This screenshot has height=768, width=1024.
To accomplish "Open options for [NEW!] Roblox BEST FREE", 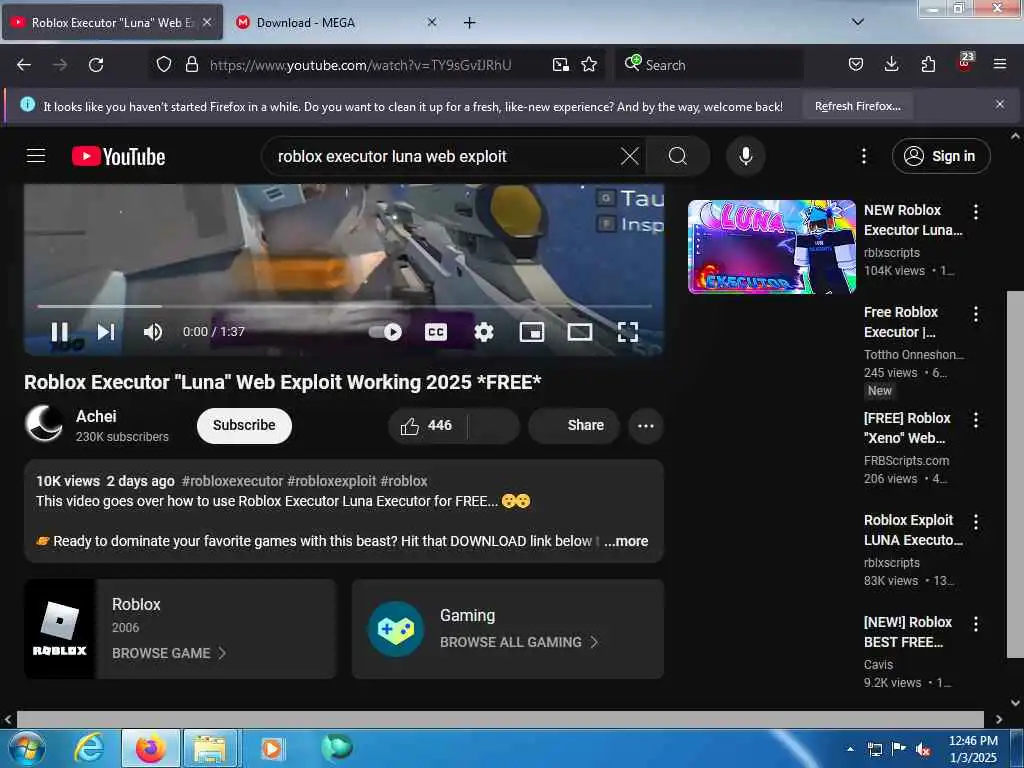I will [976, 624].
